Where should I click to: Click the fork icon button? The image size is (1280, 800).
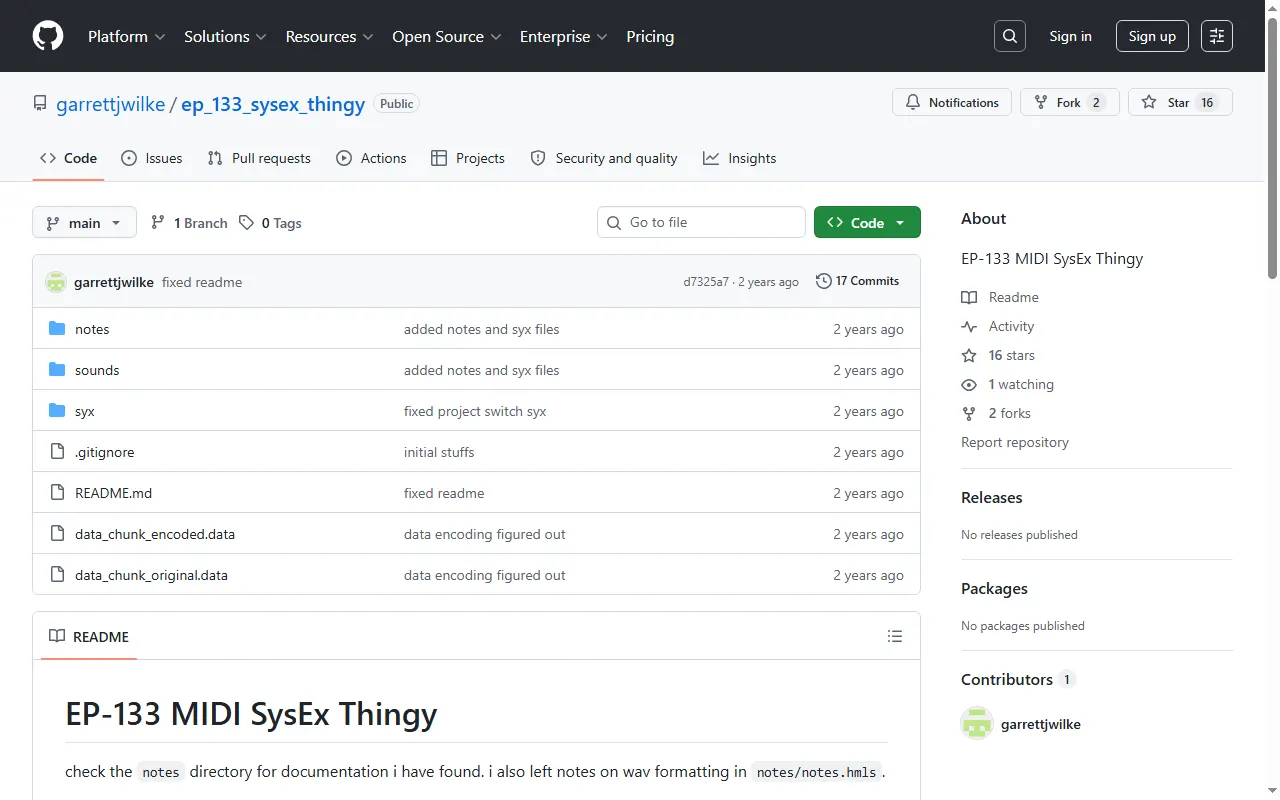click(1041, 102)
